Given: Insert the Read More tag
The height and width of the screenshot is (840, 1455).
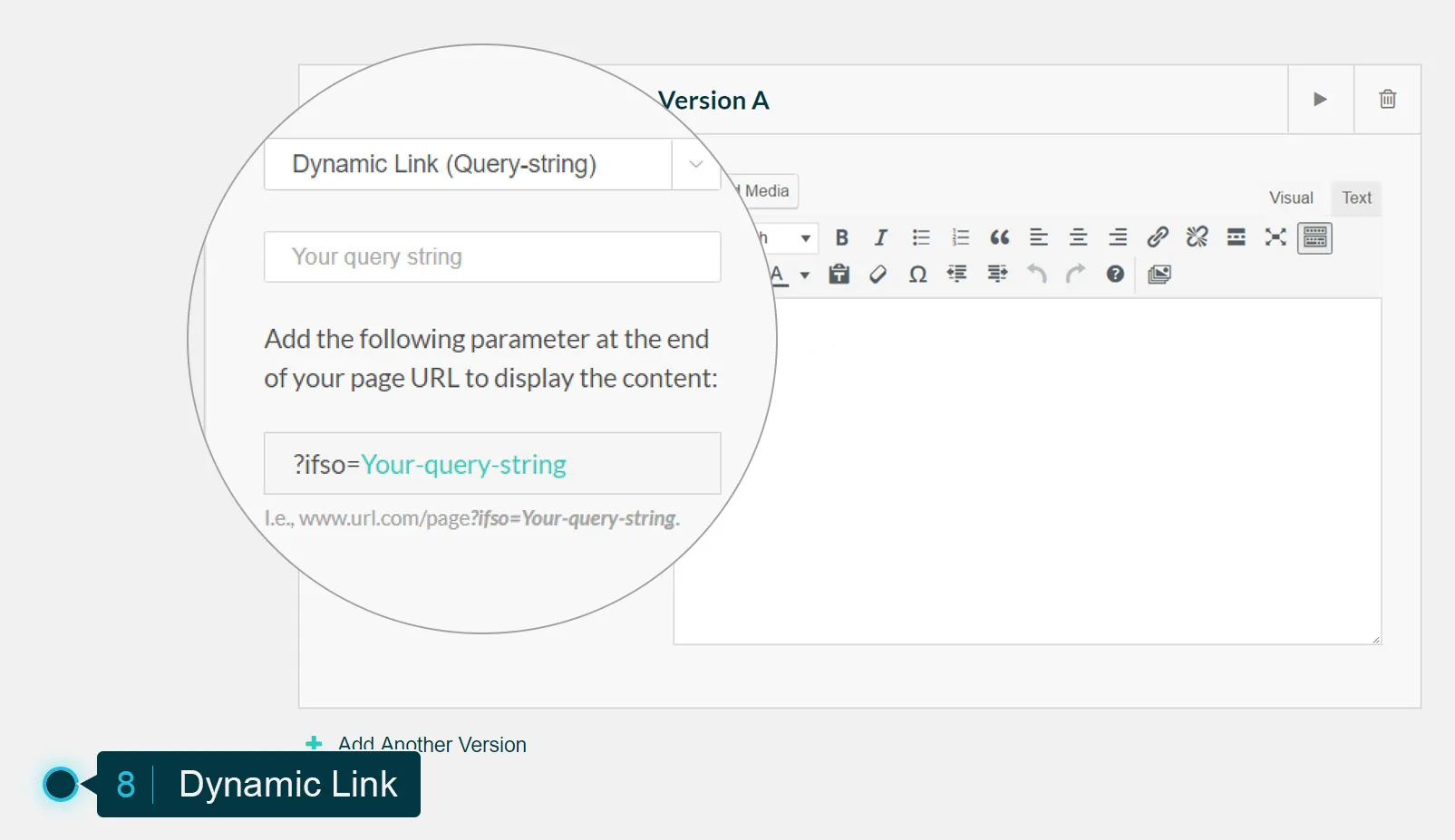Looking at the screenshot, I should point(1235,237).
